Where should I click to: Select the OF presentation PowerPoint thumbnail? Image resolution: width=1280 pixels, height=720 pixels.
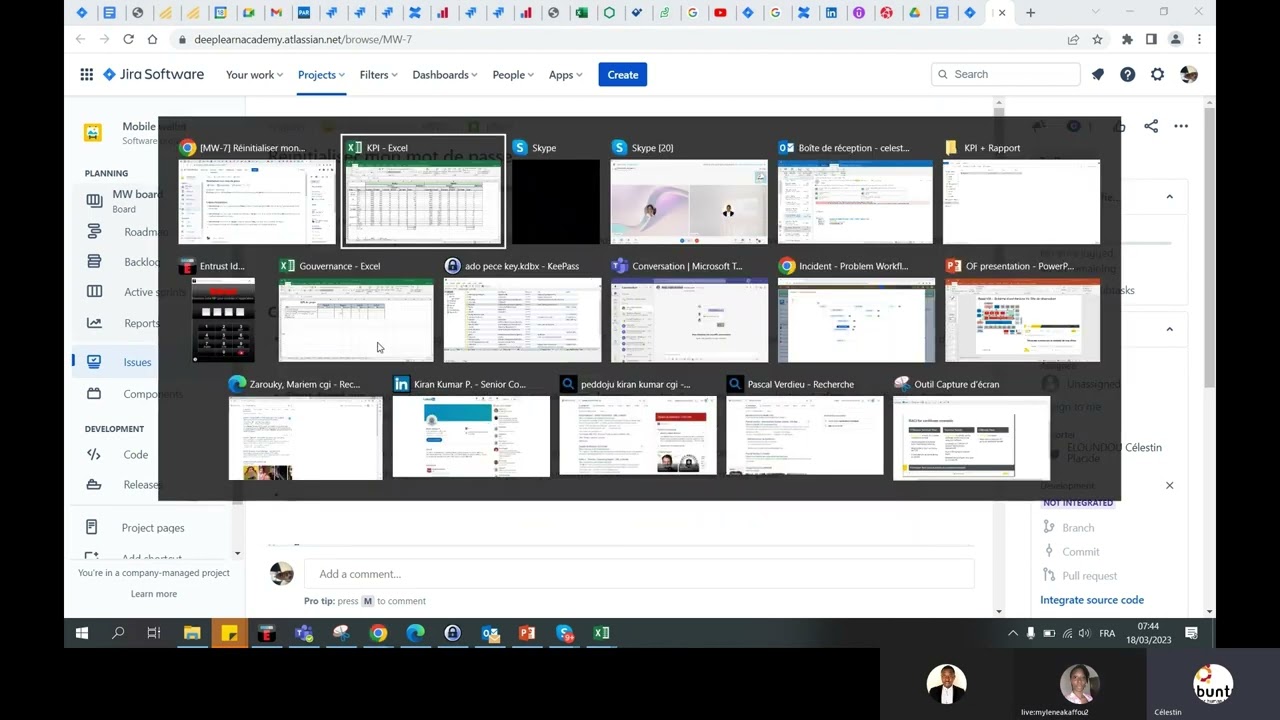(x=1022, y=310)
